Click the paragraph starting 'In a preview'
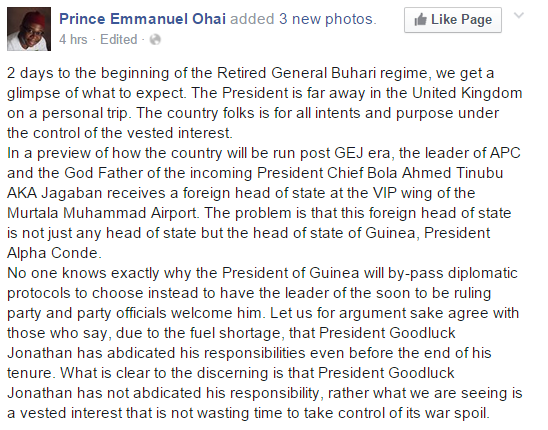Viewport: 548px width, 430px height. point(264,203)
